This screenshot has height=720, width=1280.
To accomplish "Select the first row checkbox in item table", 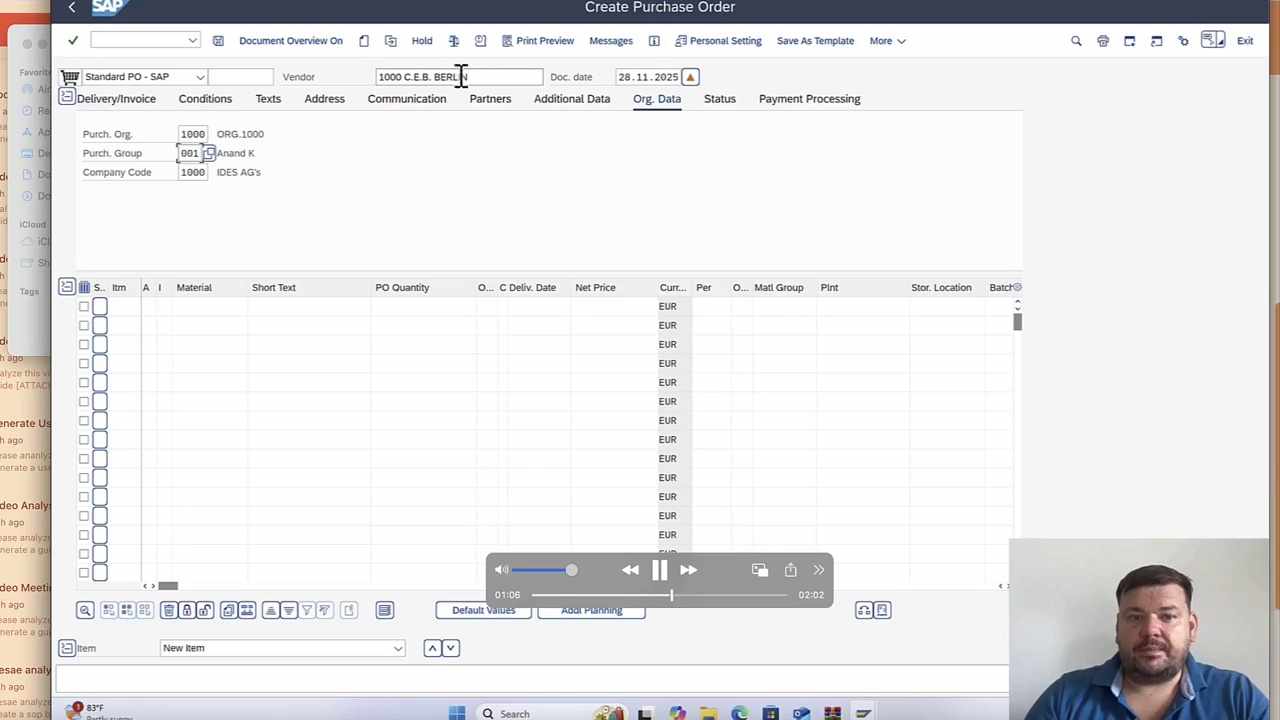I will (84, 306).
